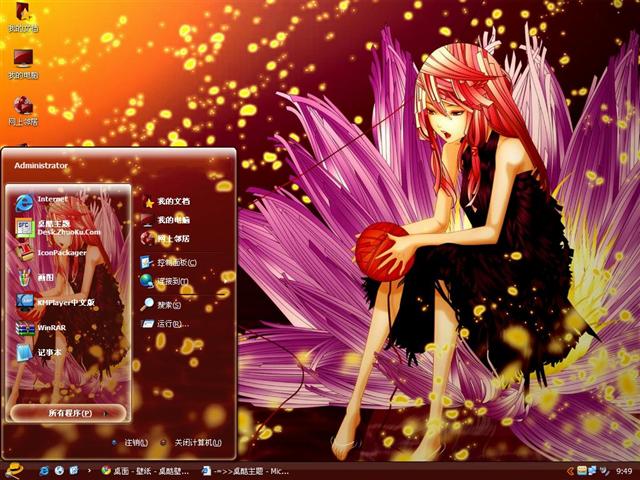This screenshot has width=640, height=480.
Task: Open 搜索(S) search
Action: point(160,305)
